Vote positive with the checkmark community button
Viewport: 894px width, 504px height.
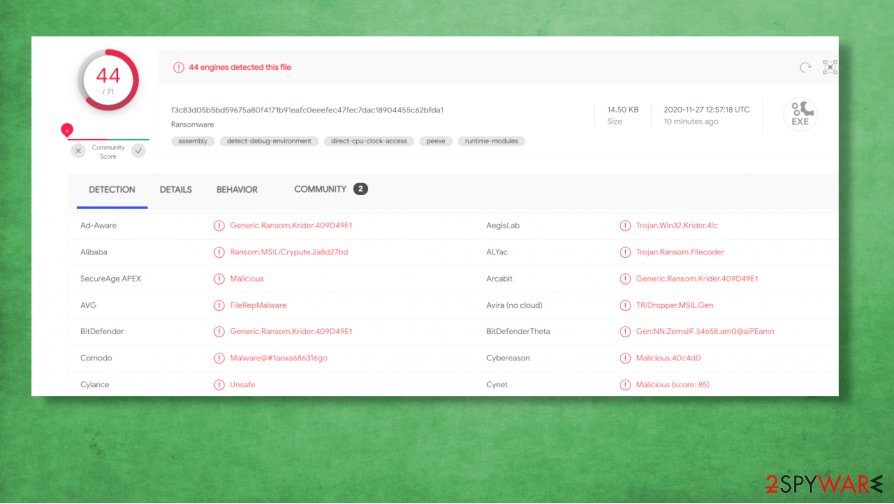coord(138,151)
